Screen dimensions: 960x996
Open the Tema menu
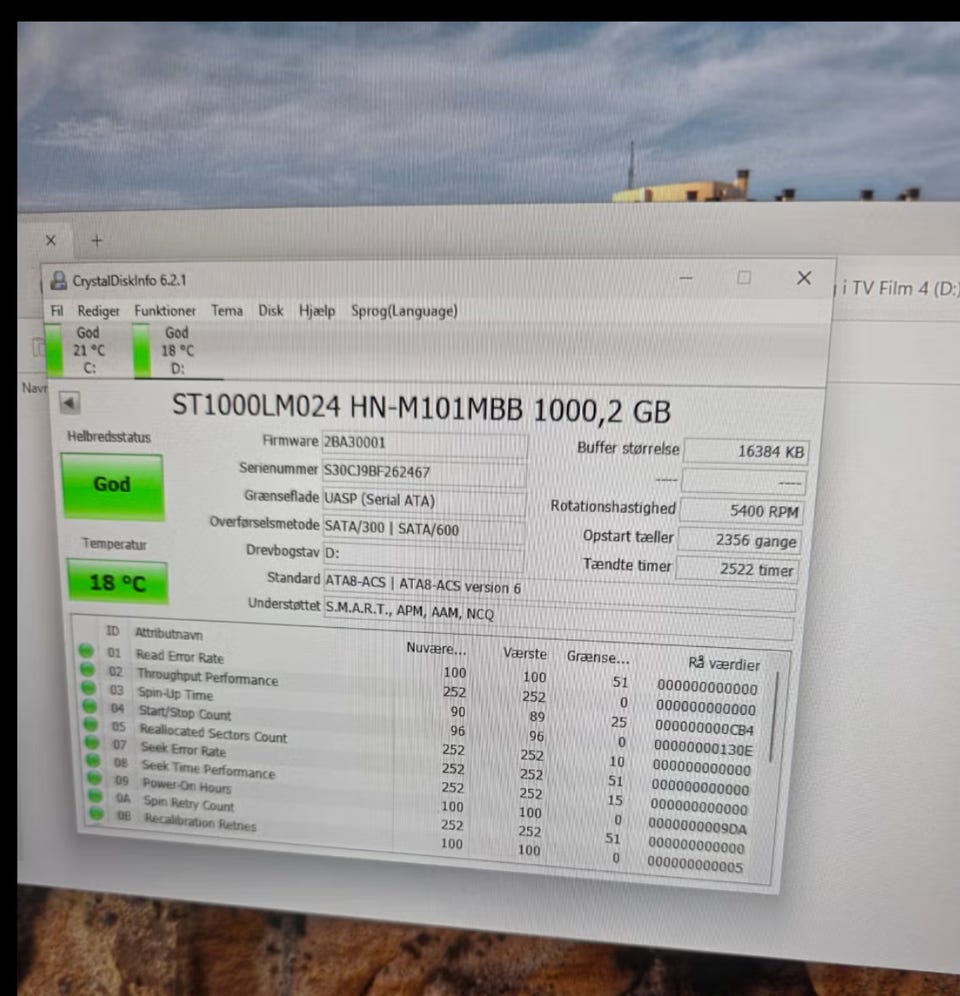(x=227, y=311)
